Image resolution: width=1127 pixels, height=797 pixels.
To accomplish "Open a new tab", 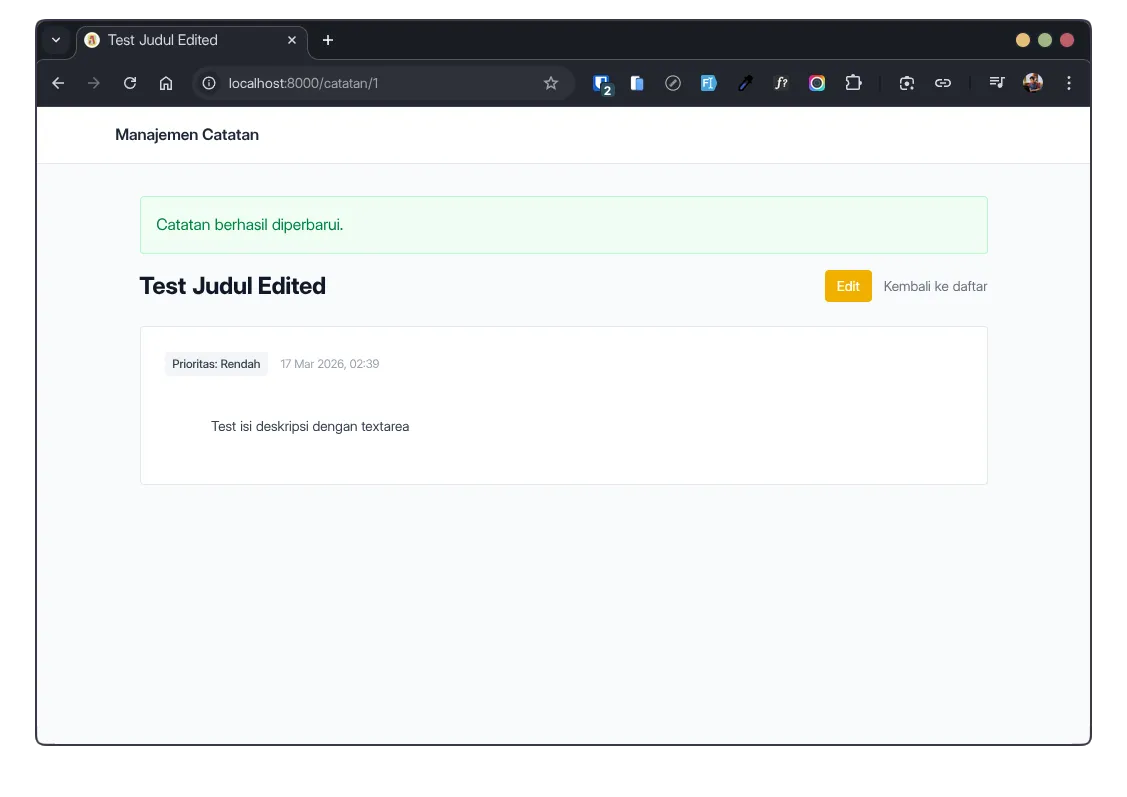I will (x=328, y=40).
